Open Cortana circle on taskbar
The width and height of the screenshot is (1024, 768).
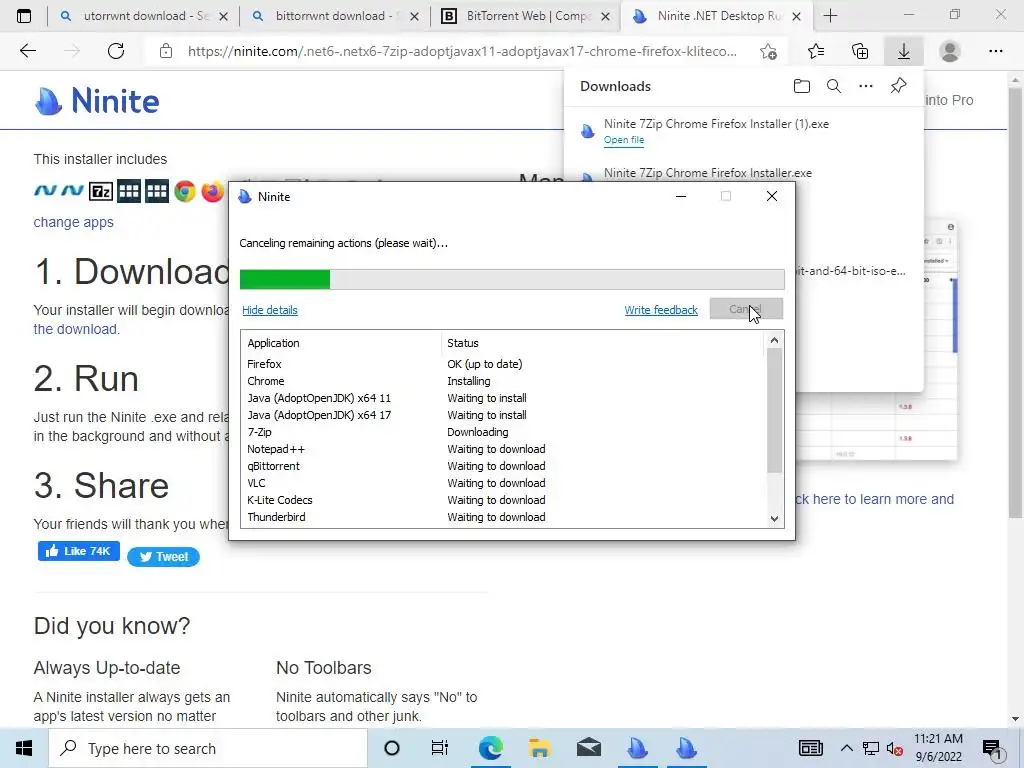(x=392, y=748)
